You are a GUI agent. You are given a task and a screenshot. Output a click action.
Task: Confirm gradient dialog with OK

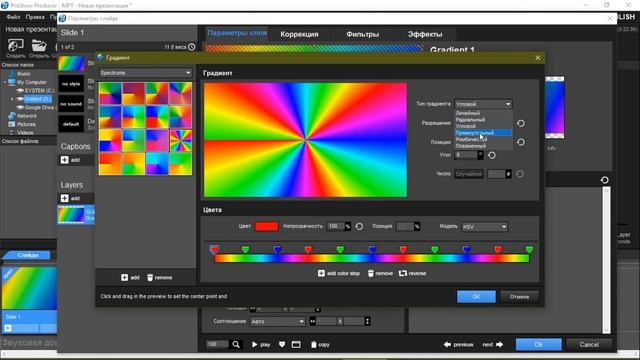(476, 297)
